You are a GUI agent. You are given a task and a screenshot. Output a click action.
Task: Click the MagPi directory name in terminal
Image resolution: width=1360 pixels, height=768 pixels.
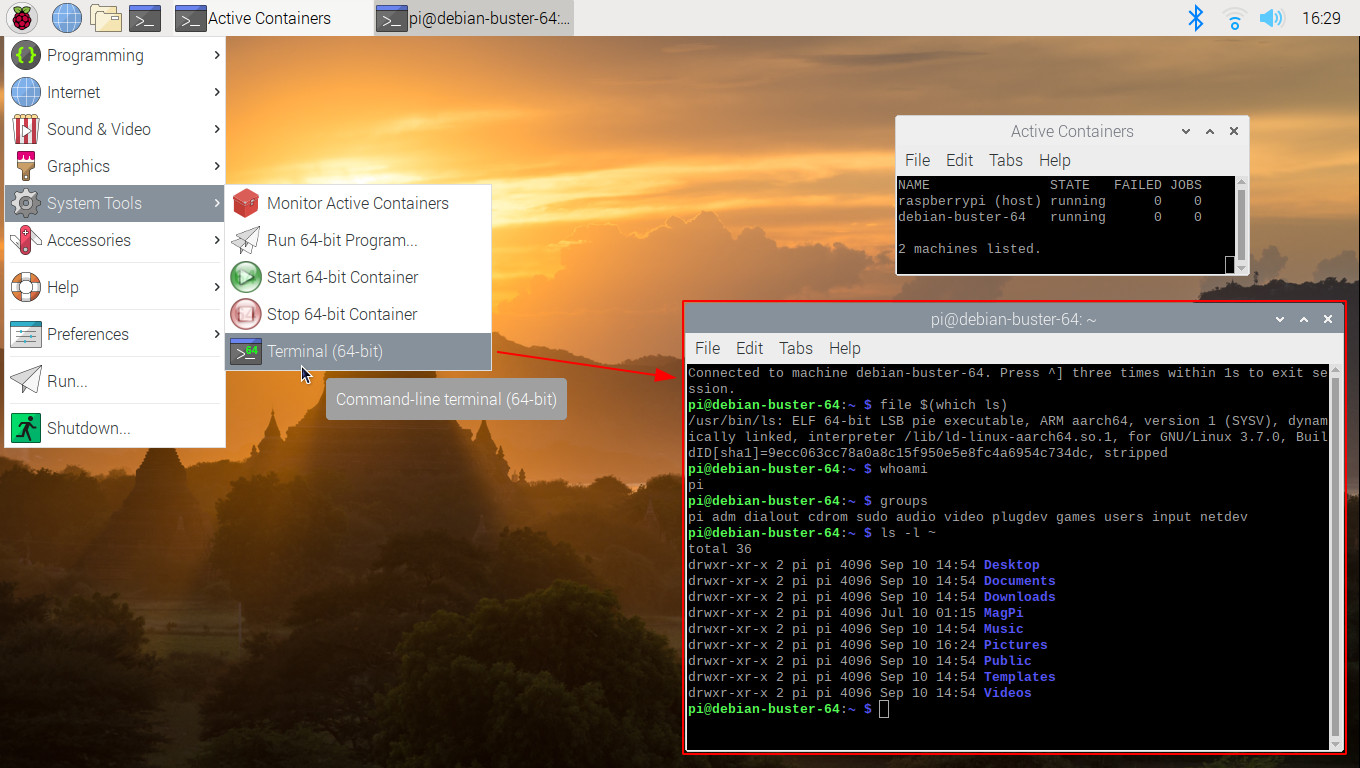(1003, 613)
